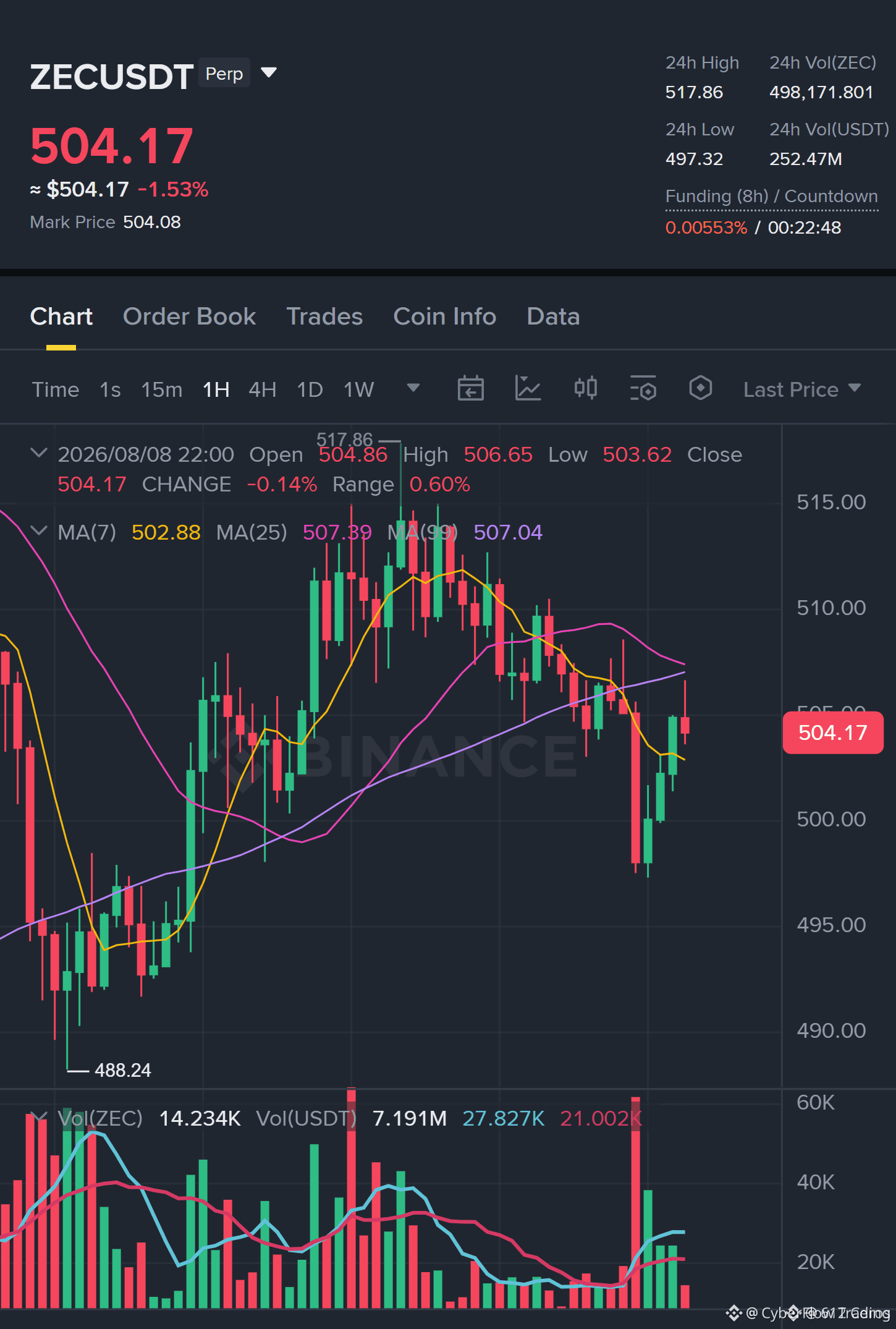Collapse the candle OHLC info row
Viewport: 896px width, 1329px height.
(39, 453)
